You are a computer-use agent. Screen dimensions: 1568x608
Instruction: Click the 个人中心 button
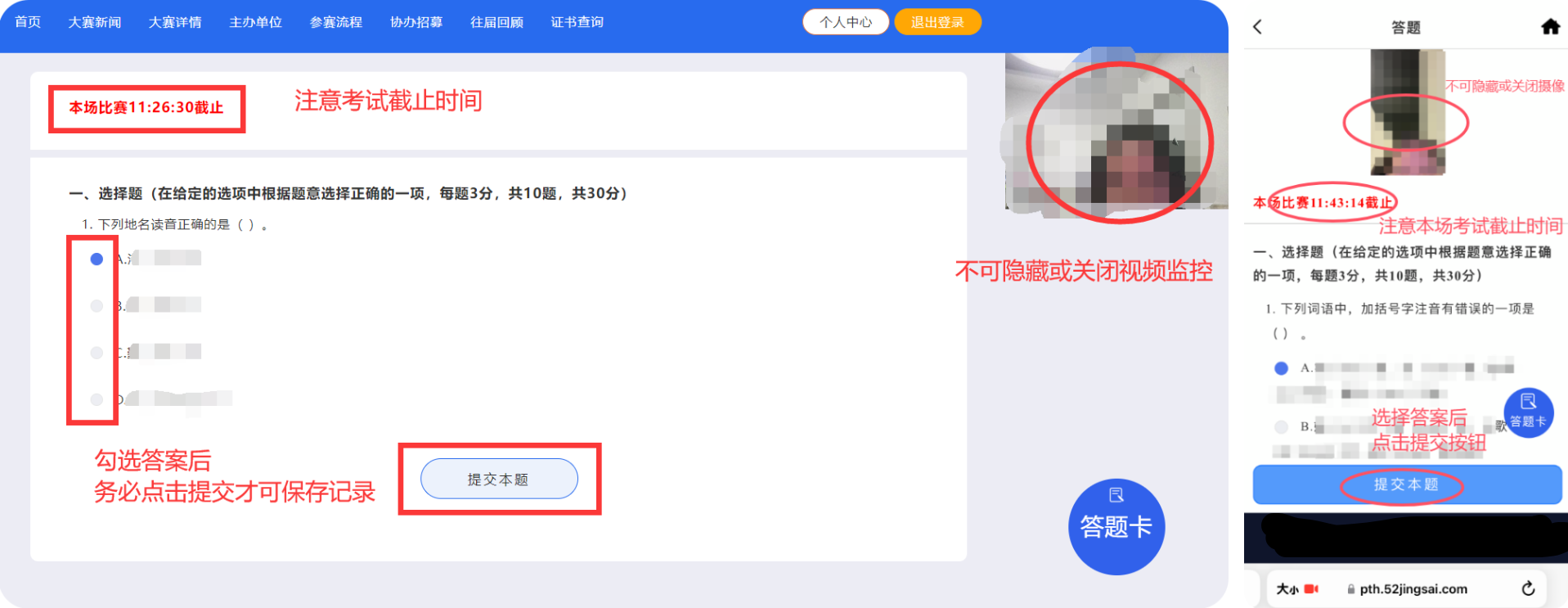coord(845,22)
